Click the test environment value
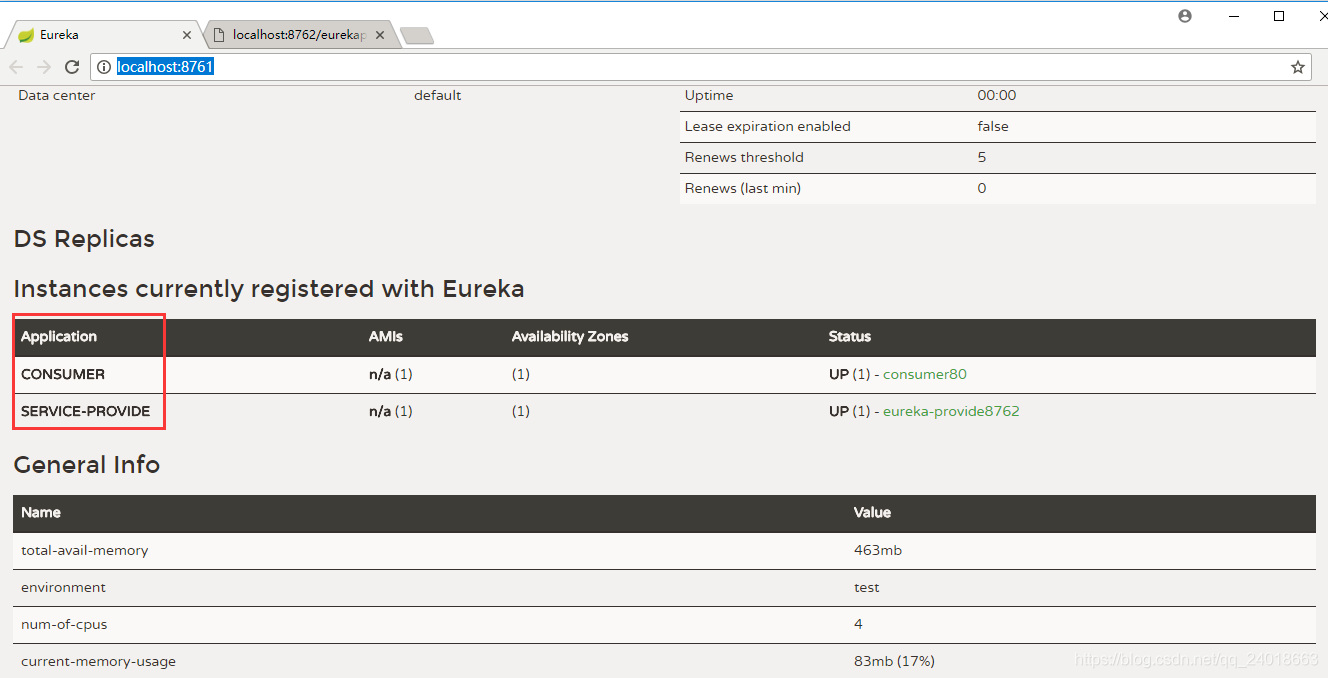This screenshot has height=678, width=1328. click(x=867, y=587)
